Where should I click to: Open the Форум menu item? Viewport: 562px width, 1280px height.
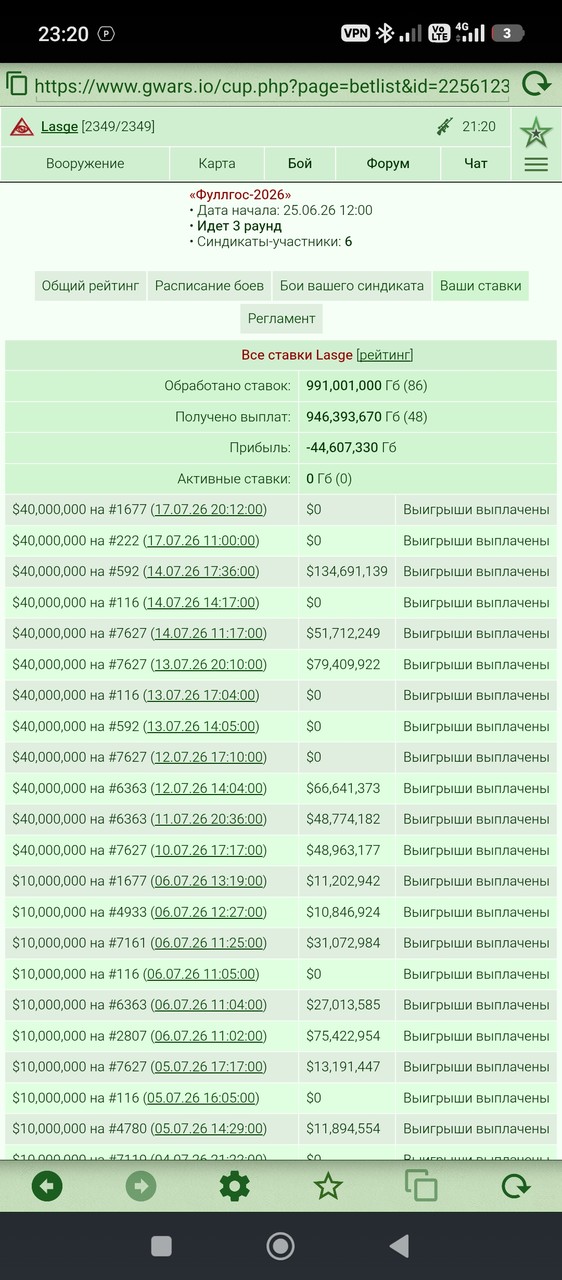(388, 163)
